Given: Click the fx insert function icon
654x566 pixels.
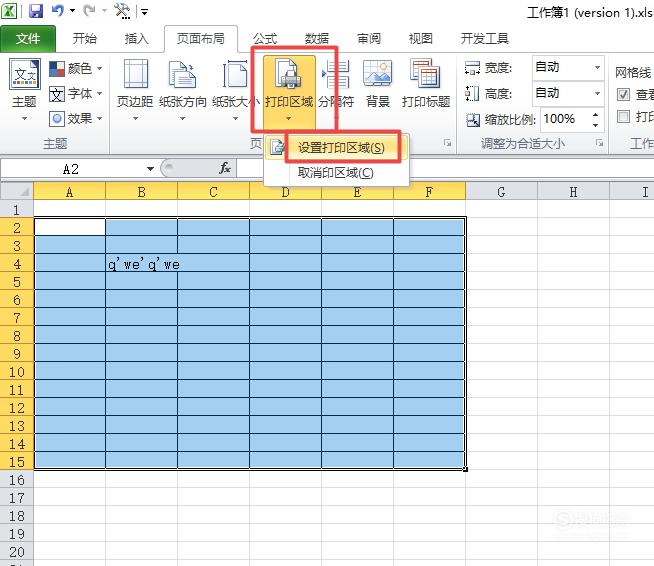Looking at the screenshot, I should pos(225,168).
